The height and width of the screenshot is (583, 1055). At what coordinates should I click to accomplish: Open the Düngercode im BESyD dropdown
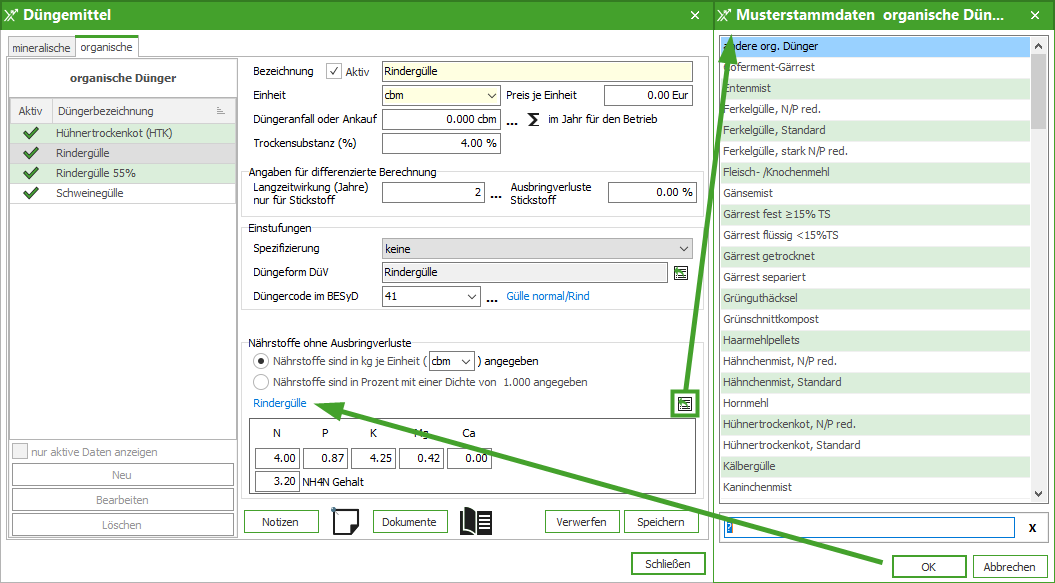click(x=431, y=296)
